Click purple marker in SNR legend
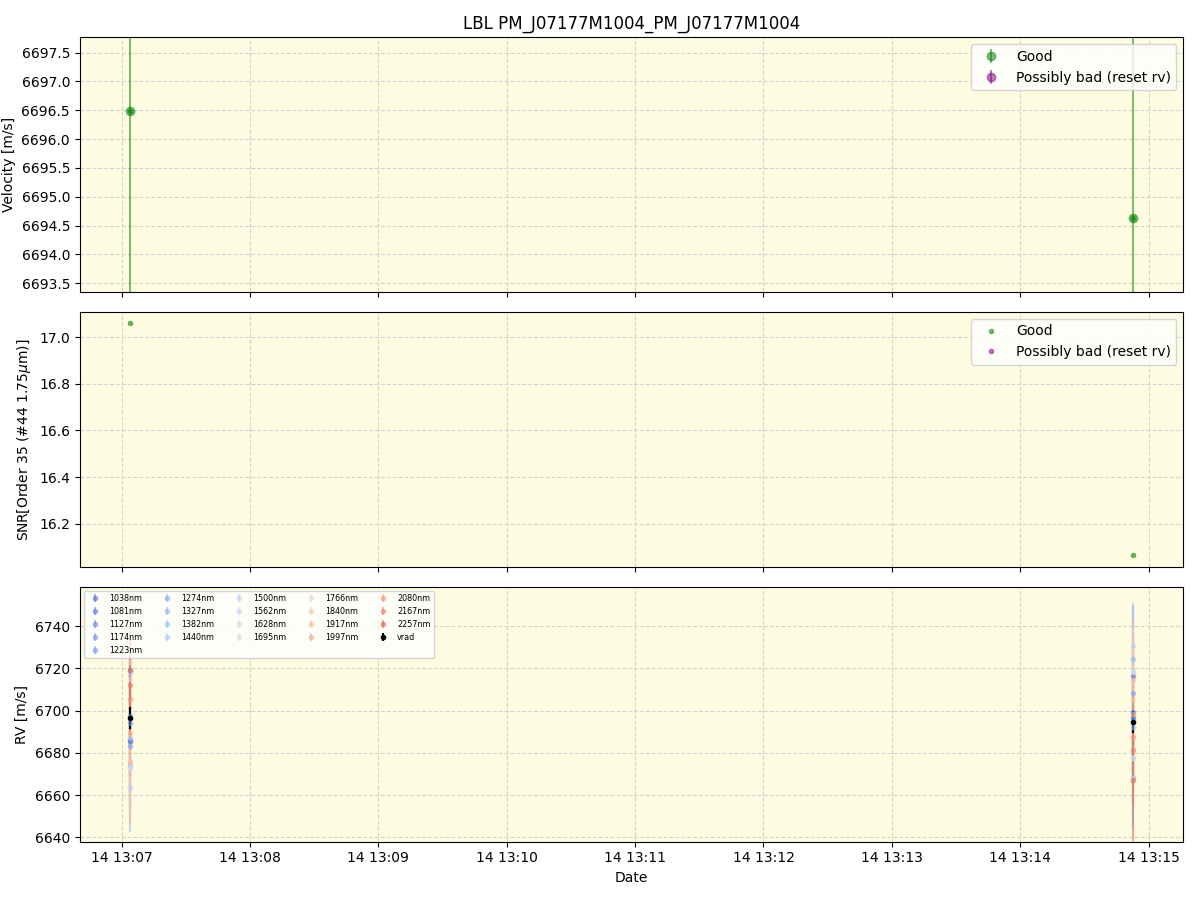 click(x=991, y=351)
